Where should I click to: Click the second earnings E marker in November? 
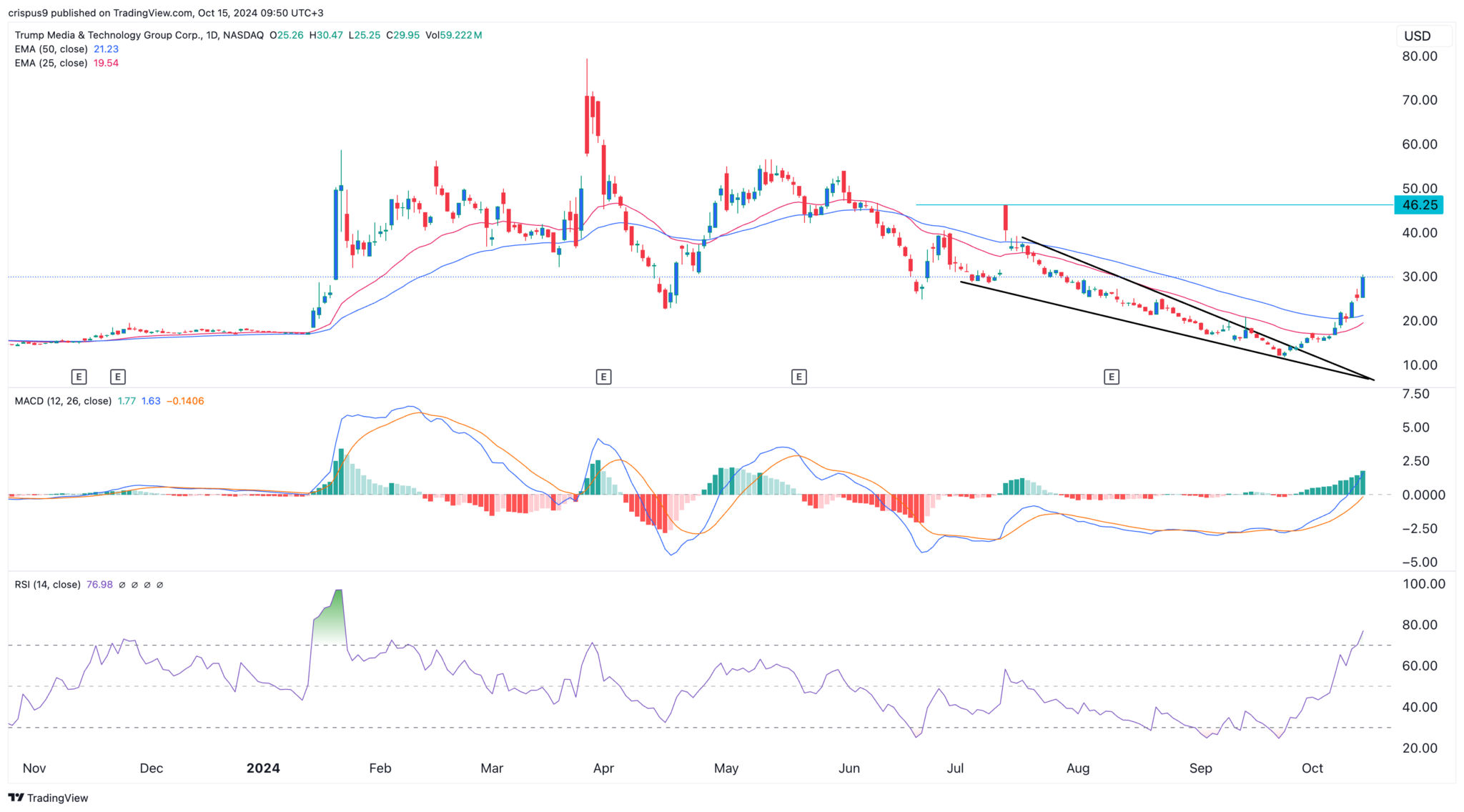[118, 377]
